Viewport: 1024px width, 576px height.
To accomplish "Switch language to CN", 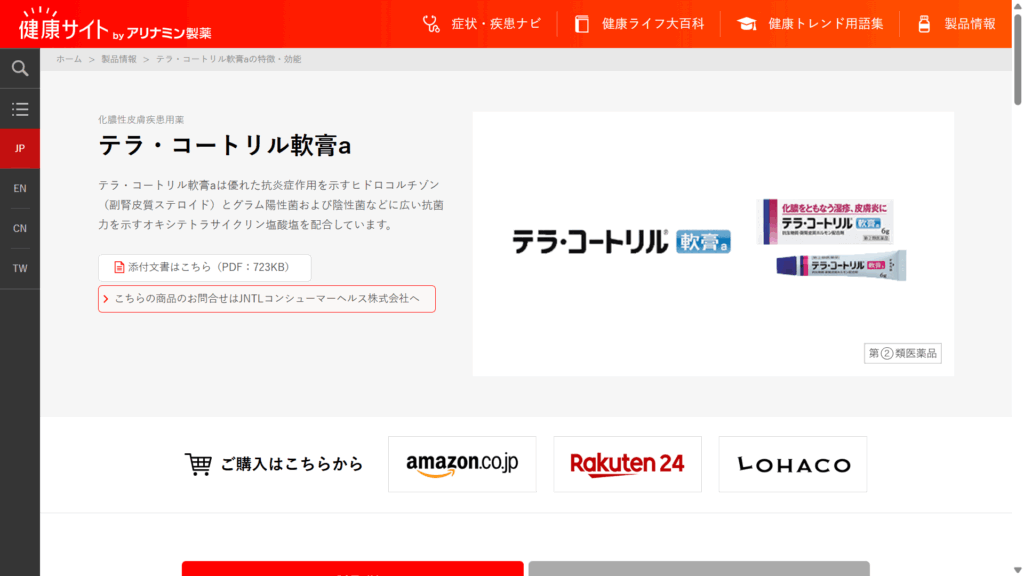I will point(20,229).
